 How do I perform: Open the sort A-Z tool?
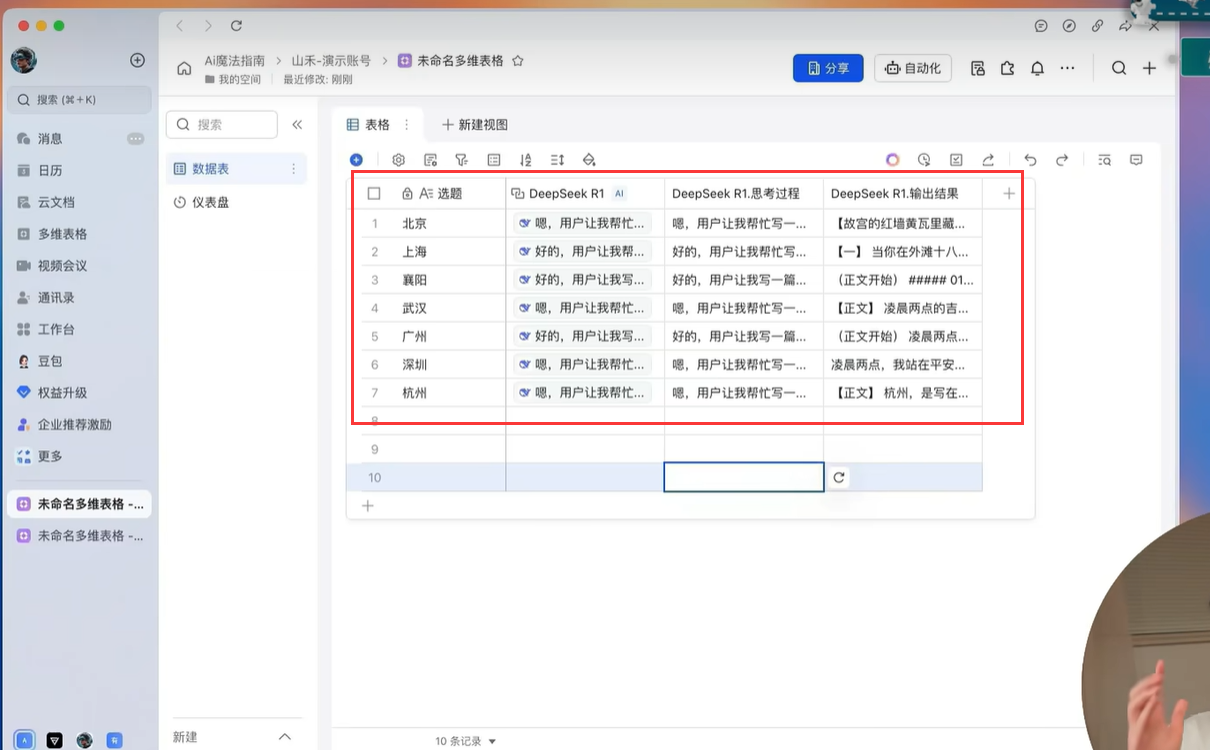pyautogui.click(x=526, y=160)
